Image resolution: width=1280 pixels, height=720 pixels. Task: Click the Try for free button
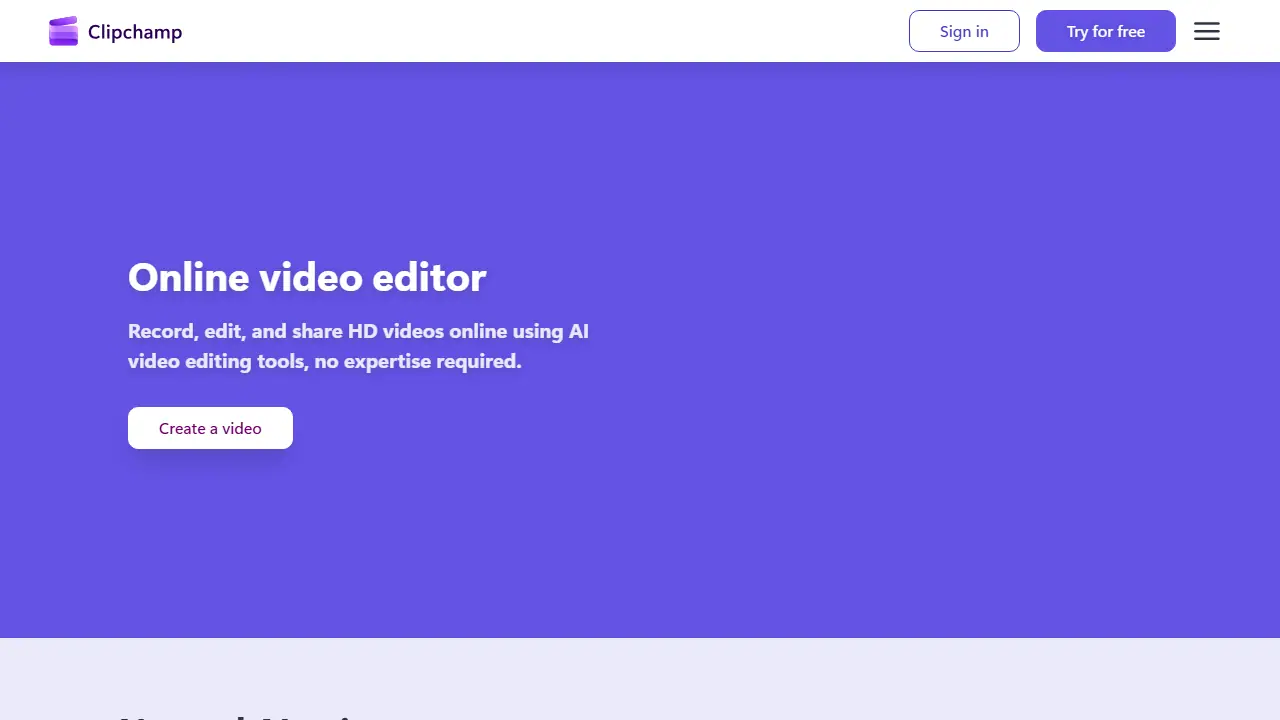click(1106, 31)
